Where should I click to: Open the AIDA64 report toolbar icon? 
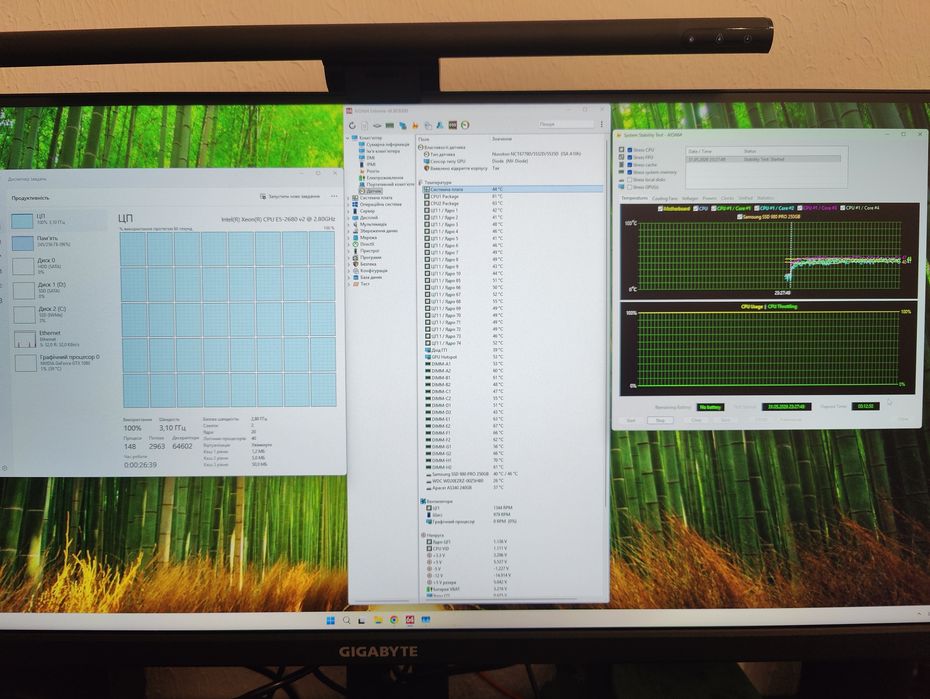pyautogui.click(x=364, y=125)
